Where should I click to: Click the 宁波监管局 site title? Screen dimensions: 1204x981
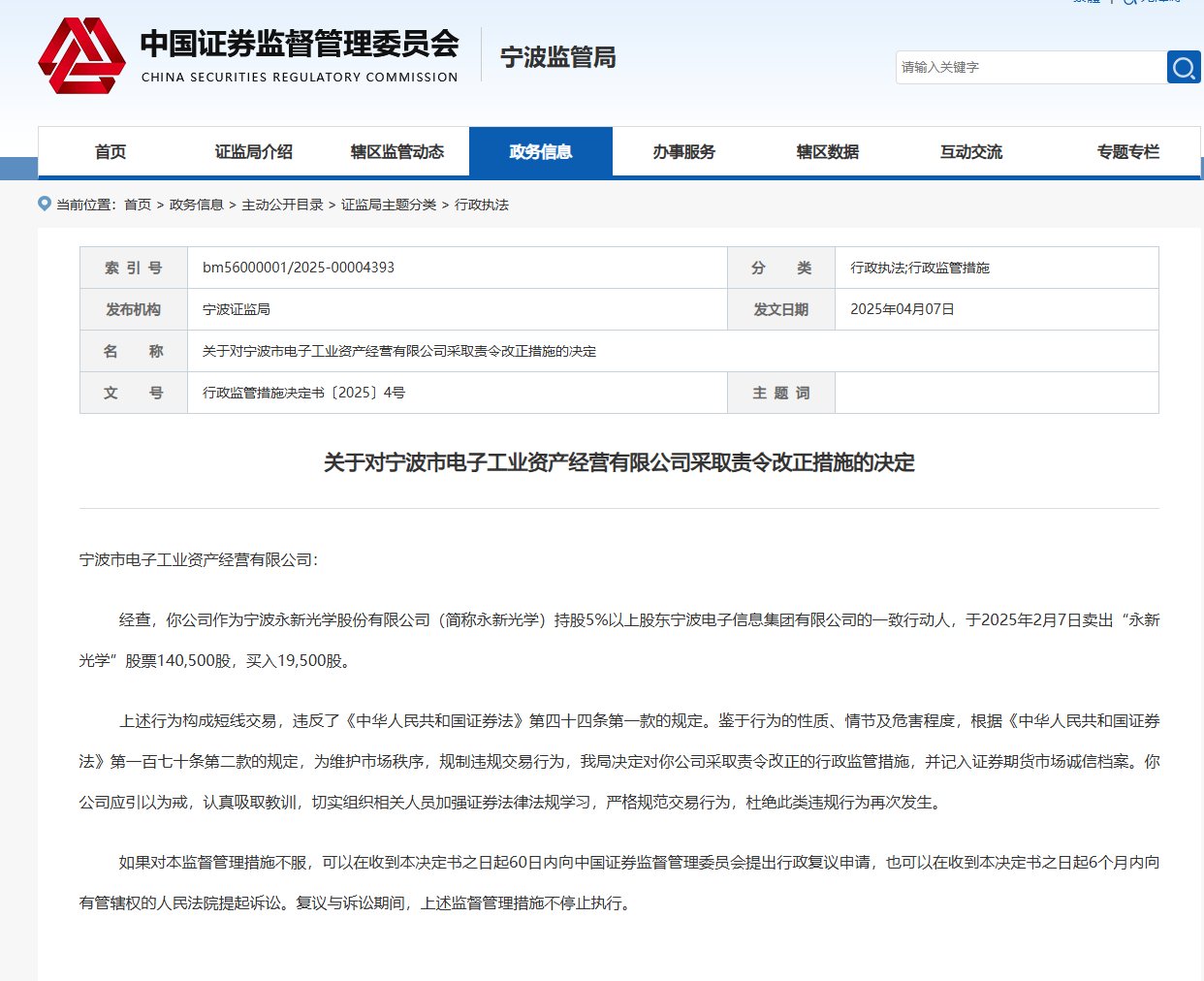pyautogui.click(x=555, y=57)
